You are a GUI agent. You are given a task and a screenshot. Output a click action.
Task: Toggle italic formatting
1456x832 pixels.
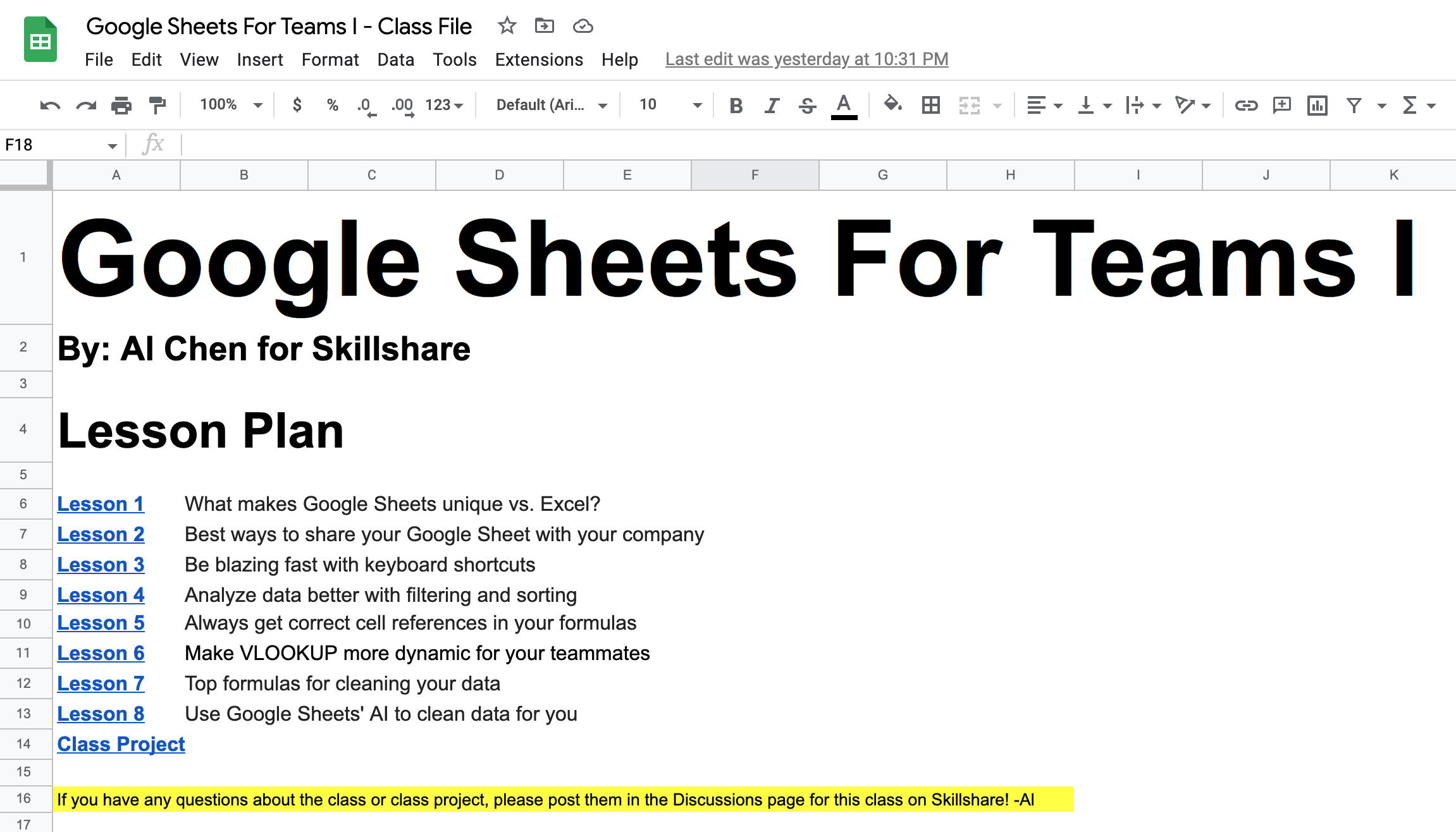[771, 105]
